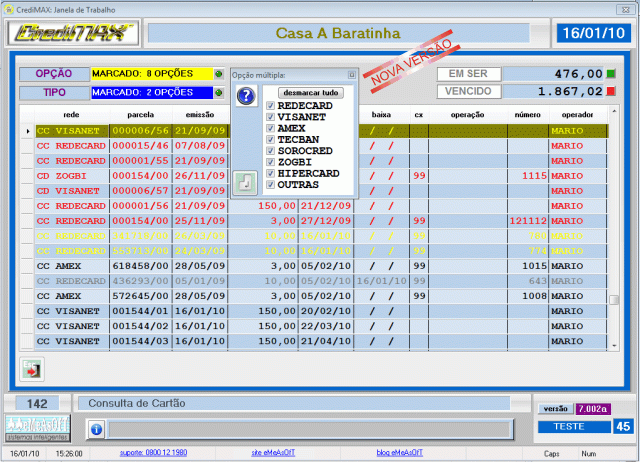Open the TIPO multi-select field
The height and width of the screenshot is (462, 640).
pos(150,93)
